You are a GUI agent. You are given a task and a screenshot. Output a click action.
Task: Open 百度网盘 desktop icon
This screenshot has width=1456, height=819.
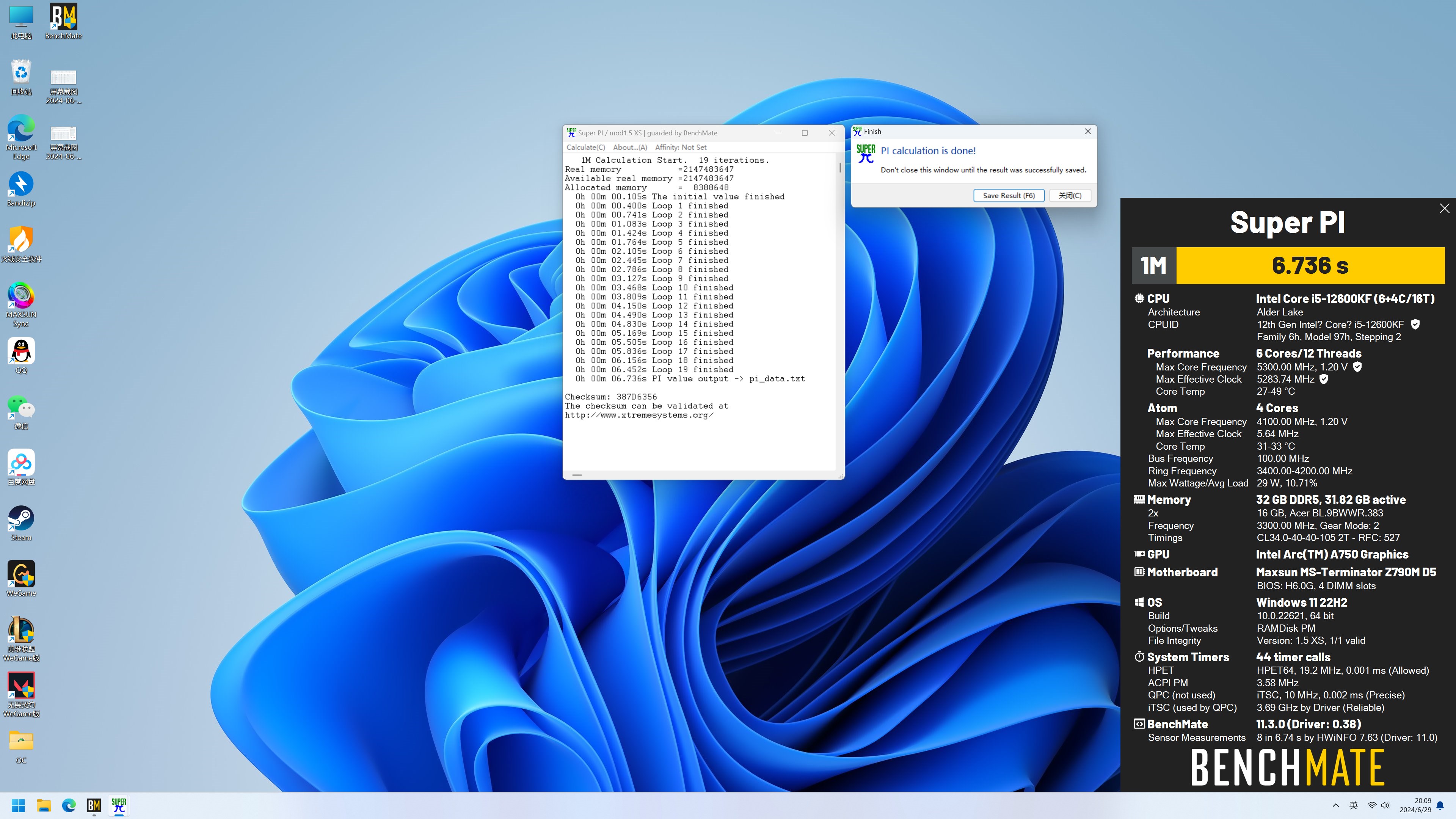click(22, 468)
